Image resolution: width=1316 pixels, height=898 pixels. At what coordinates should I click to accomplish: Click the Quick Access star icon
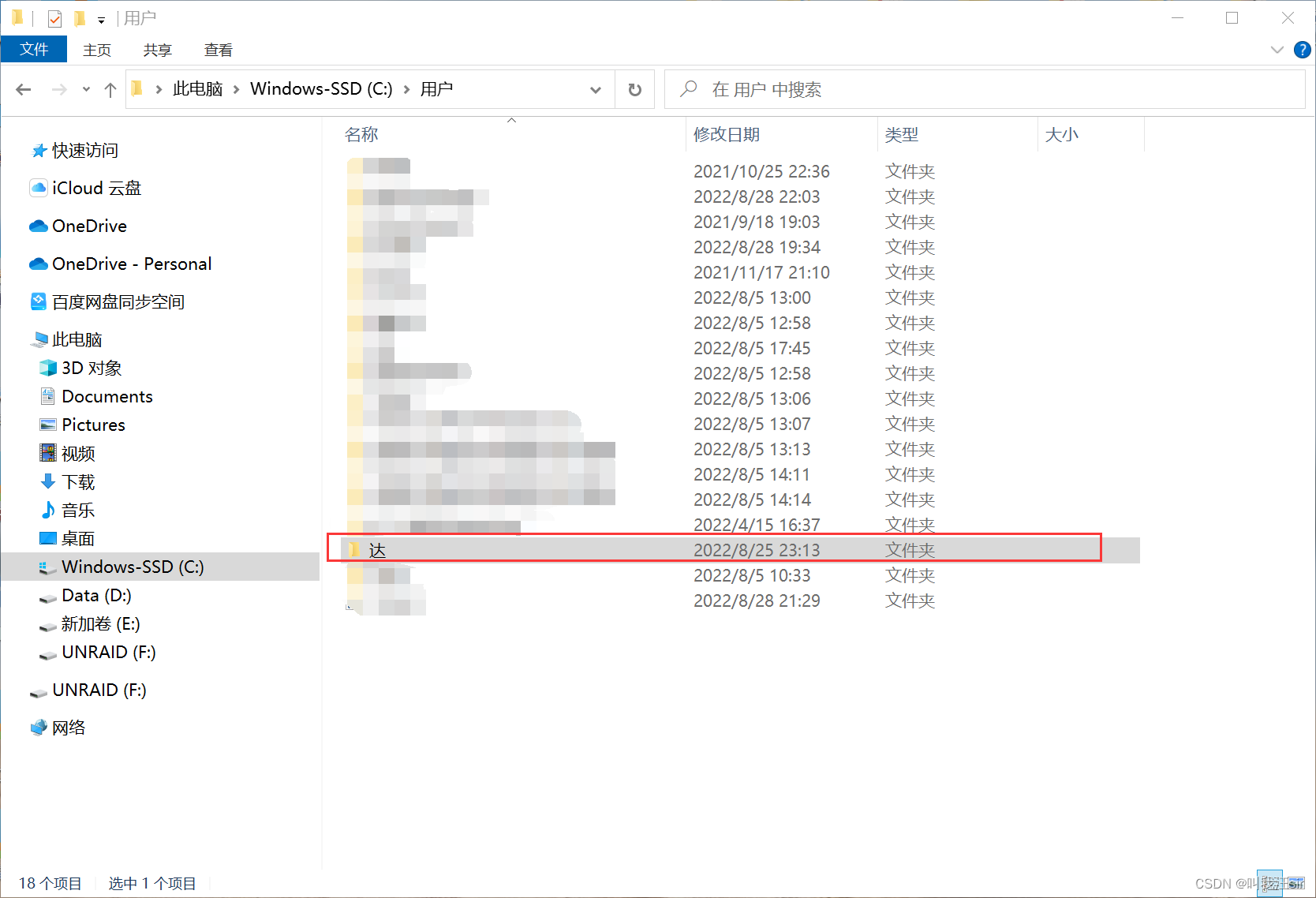(x=39, y=151)
